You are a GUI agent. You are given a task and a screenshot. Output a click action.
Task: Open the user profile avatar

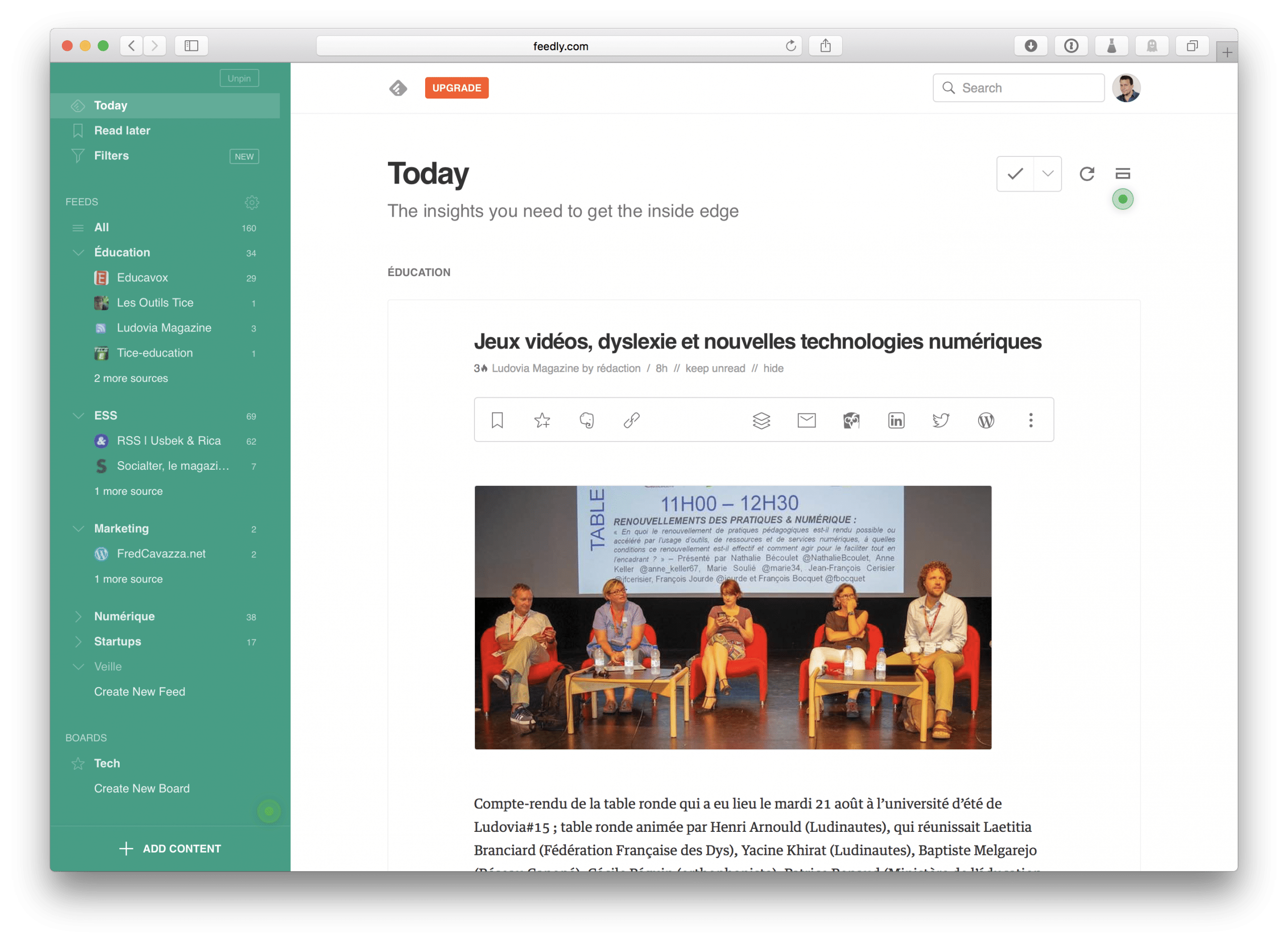pos(1126,88)
